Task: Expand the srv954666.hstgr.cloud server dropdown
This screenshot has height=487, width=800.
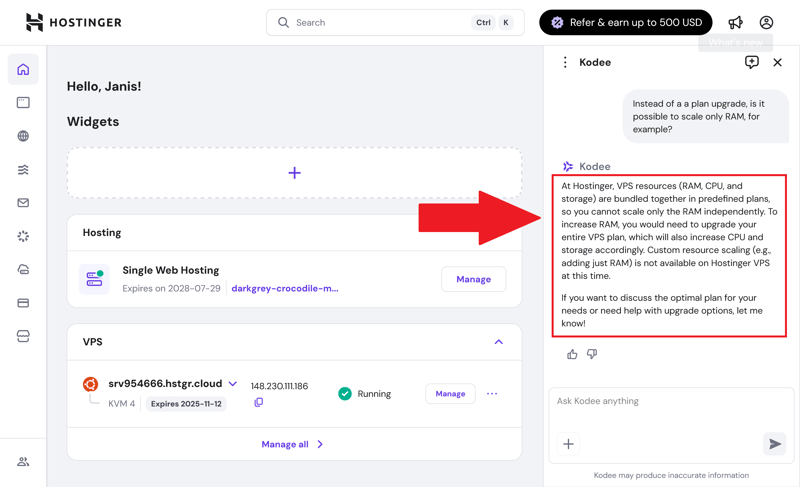Action: tap(233, 384)
